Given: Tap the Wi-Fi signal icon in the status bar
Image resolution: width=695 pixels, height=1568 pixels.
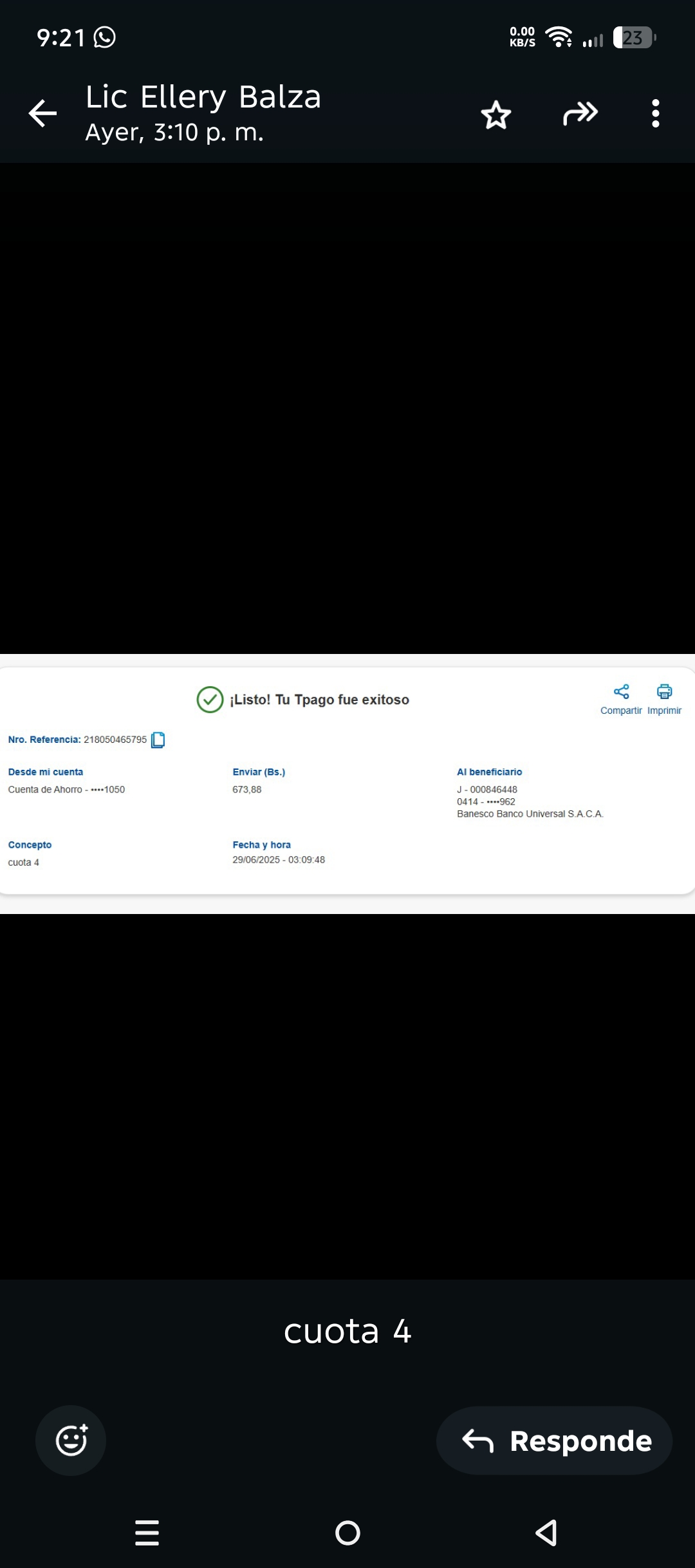Looking at the screenshot, I should click(559, 37).
